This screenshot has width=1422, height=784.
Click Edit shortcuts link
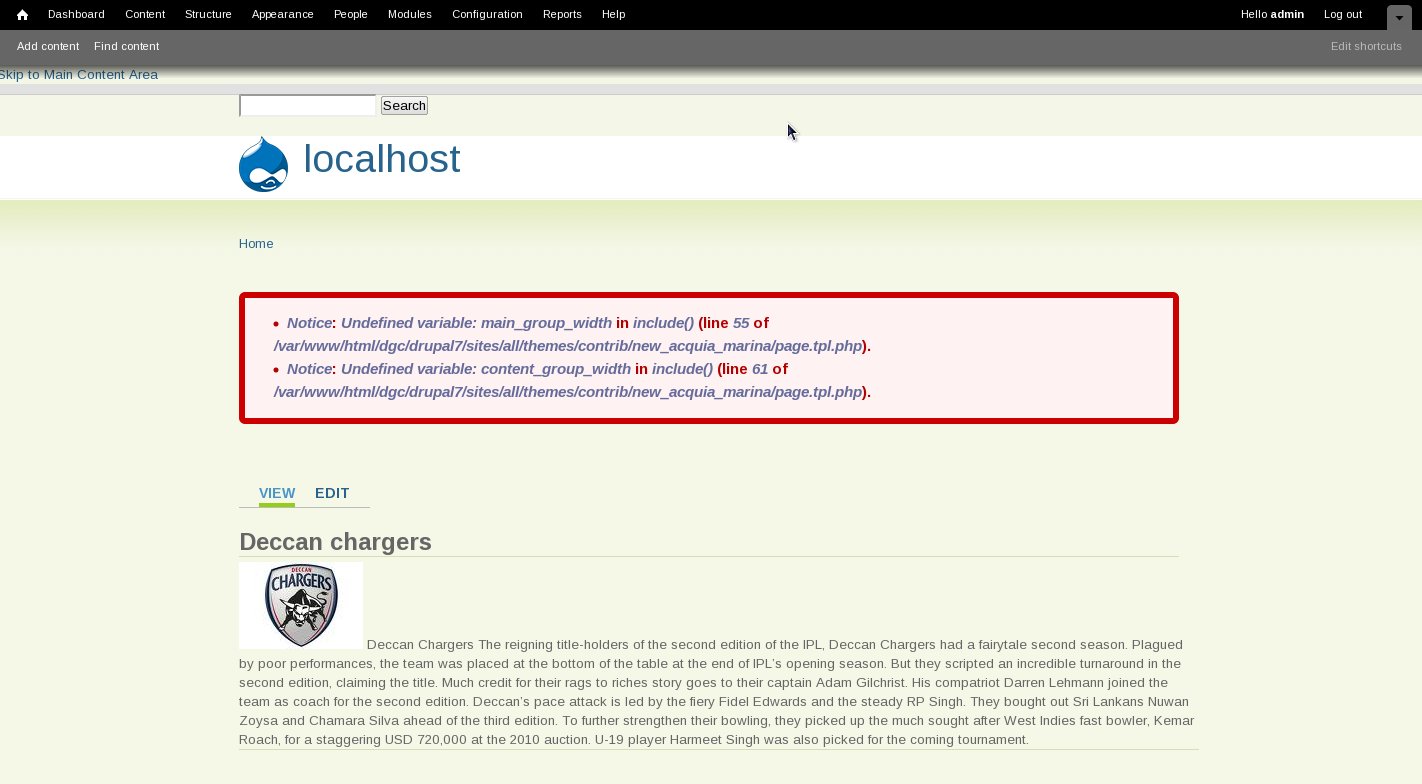1366,46
